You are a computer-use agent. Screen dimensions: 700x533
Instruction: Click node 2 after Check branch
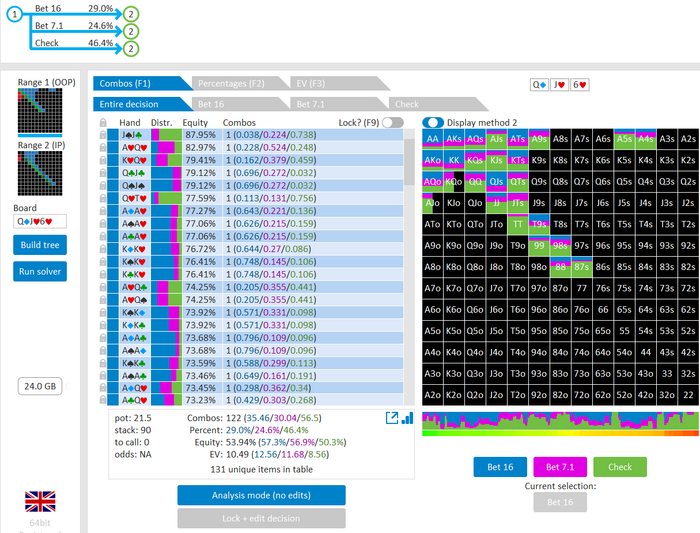click(x=131, y=48)
